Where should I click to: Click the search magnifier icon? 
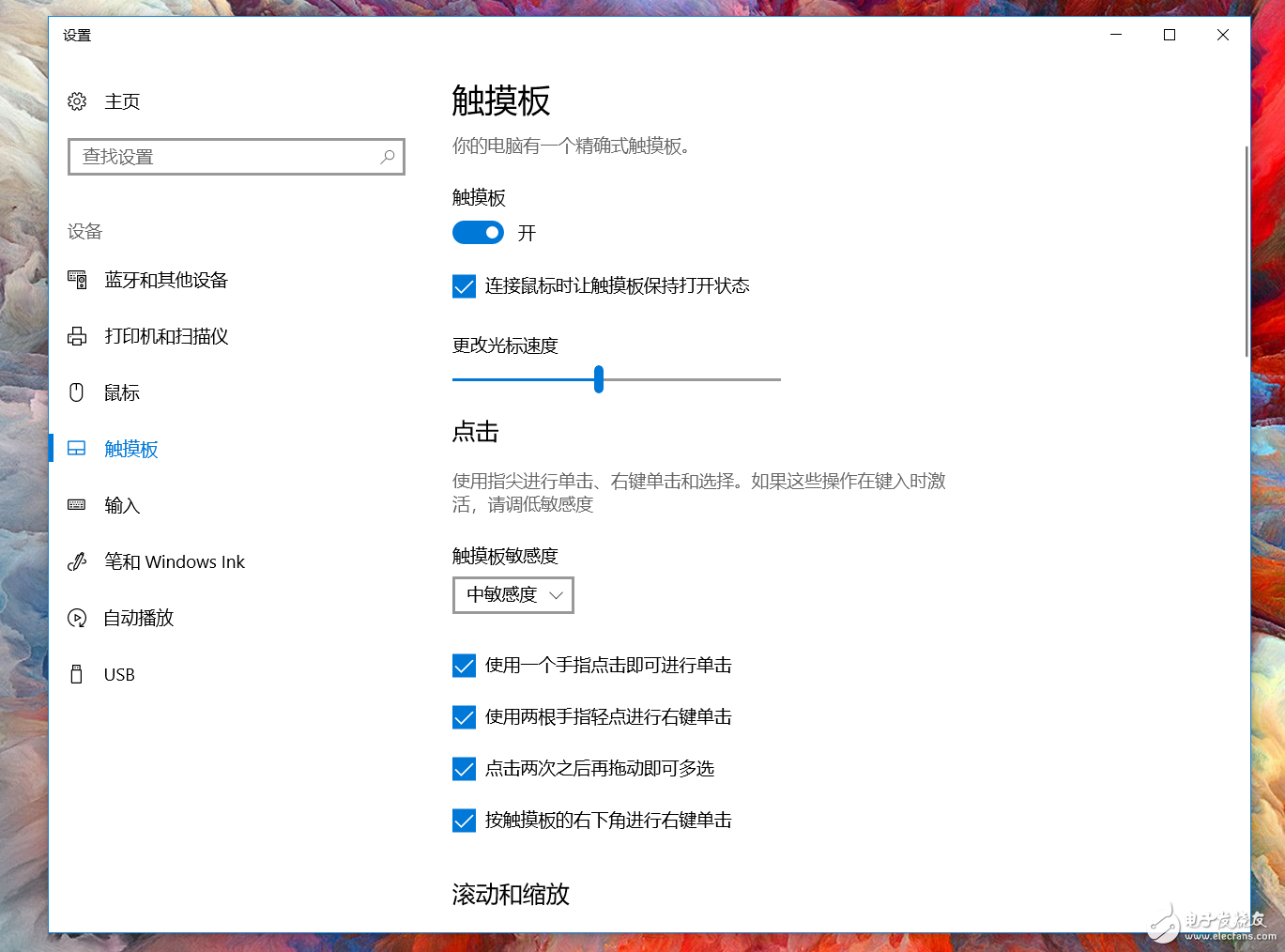pos(388,157)
